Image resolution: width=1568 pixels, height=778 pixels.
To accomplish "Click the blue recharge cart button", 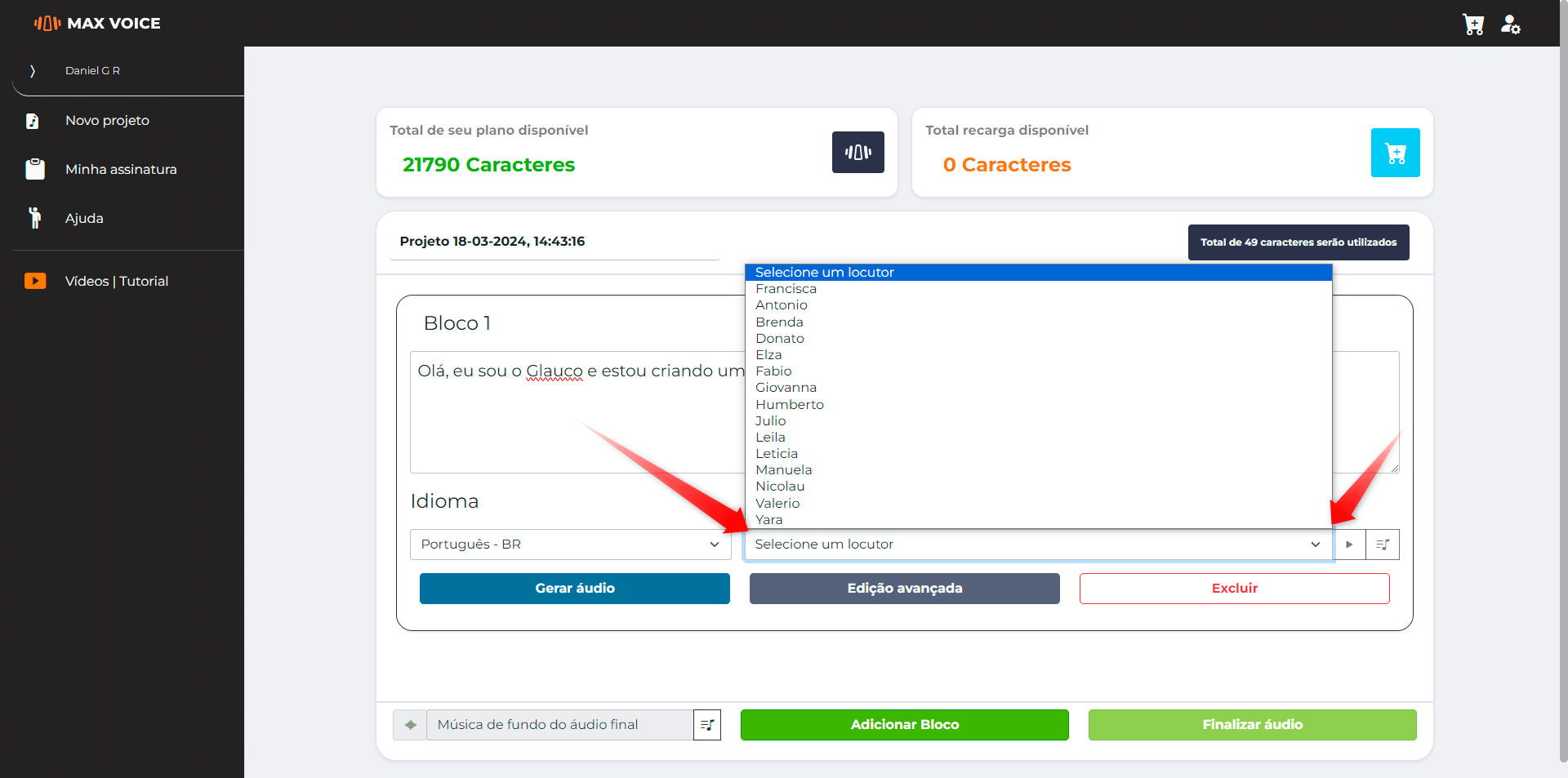I will 1395,153.
